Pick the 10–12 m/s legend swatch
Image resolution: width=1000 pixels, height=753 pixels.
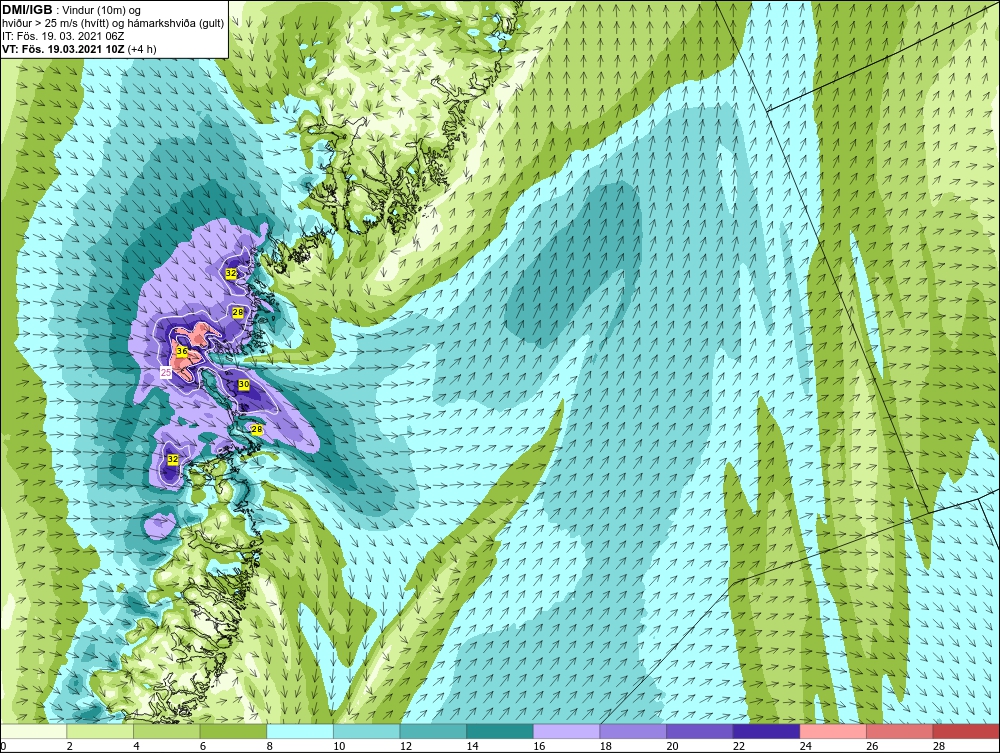pyautogui.click(x=367, y=731)
